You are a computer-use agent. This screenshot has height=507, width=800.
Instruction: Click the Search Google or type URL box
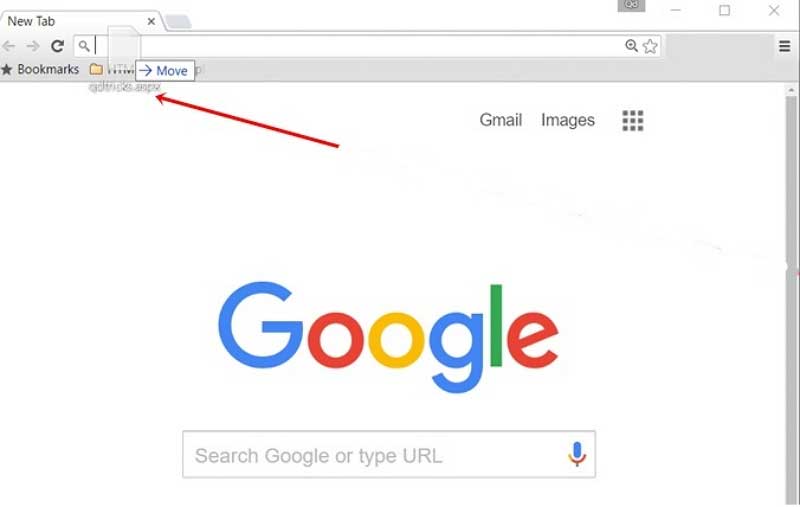tap(389, 454)
